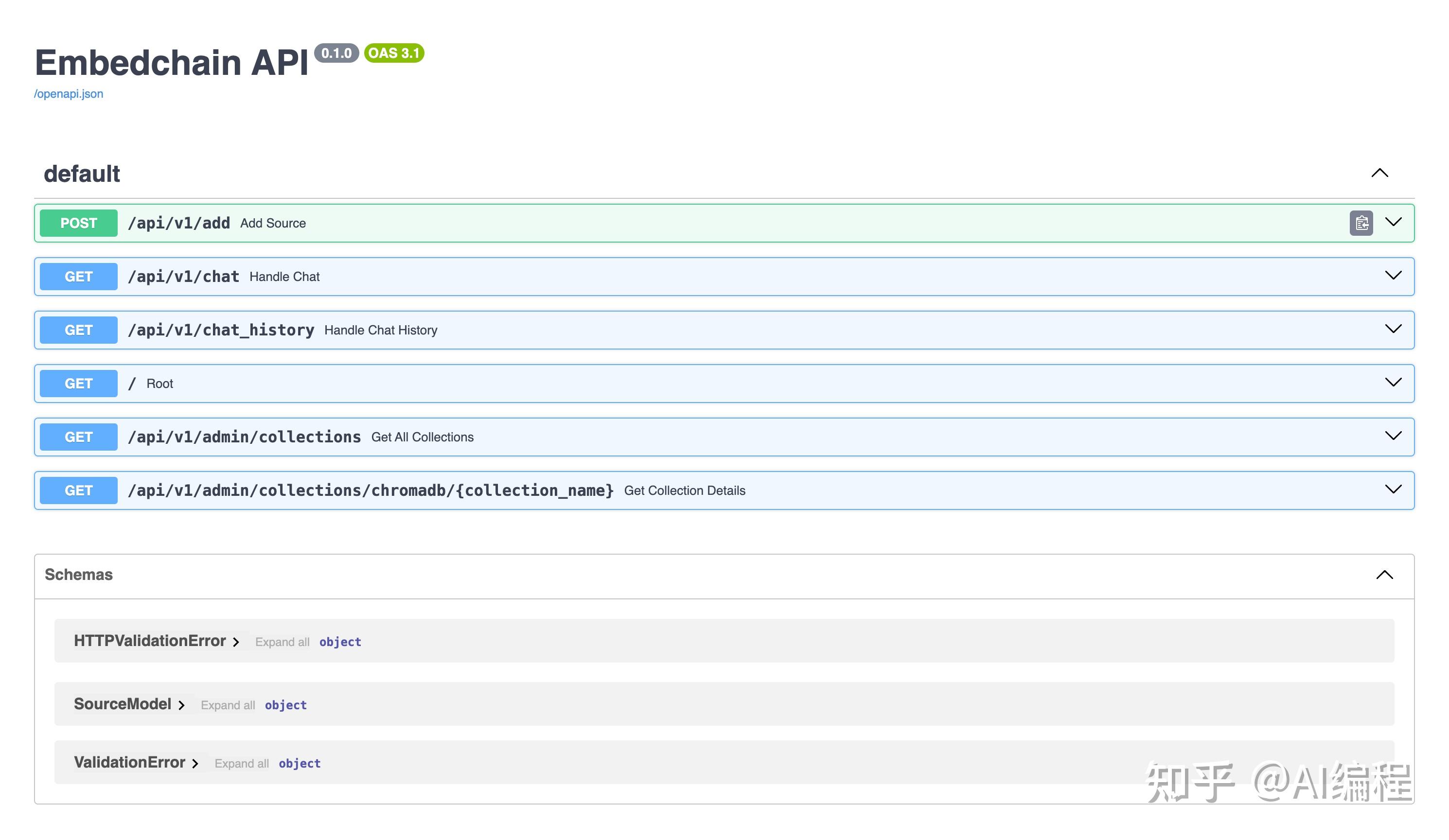Expand the Get Collection Details chevron
Screen dimensions: 1449x840
point(1393,490)
